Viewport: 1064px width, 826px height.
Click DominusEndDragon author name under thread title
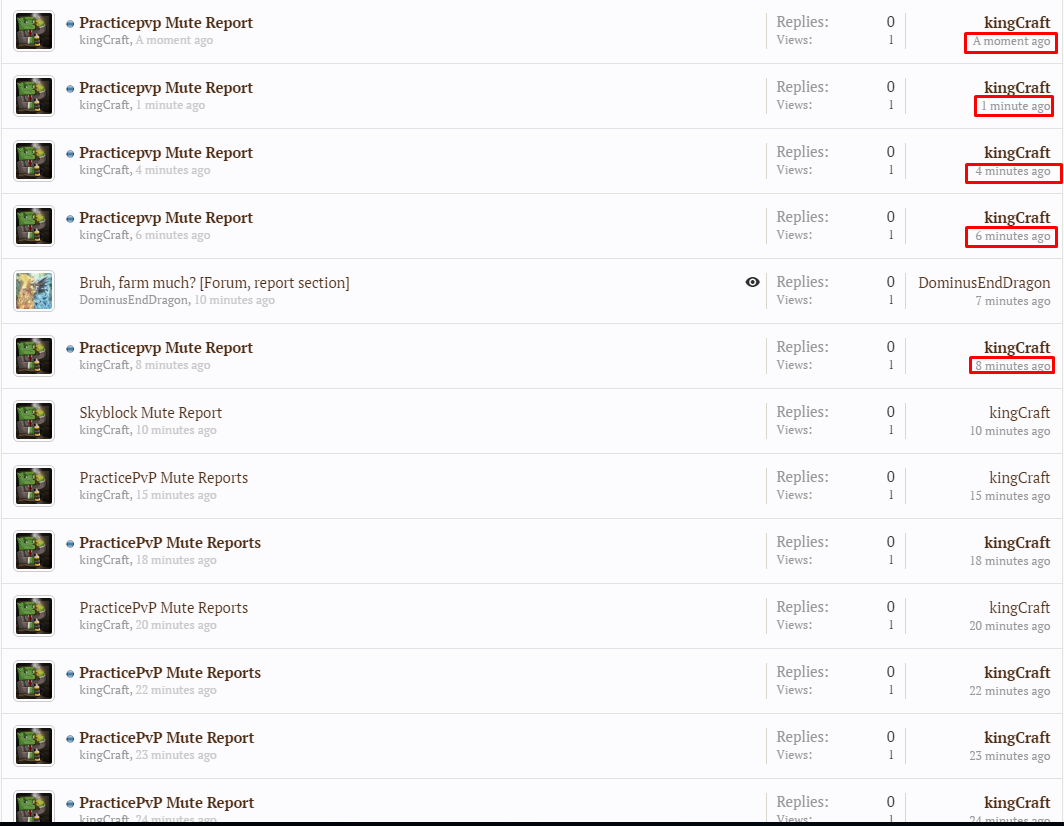point(133,300)
